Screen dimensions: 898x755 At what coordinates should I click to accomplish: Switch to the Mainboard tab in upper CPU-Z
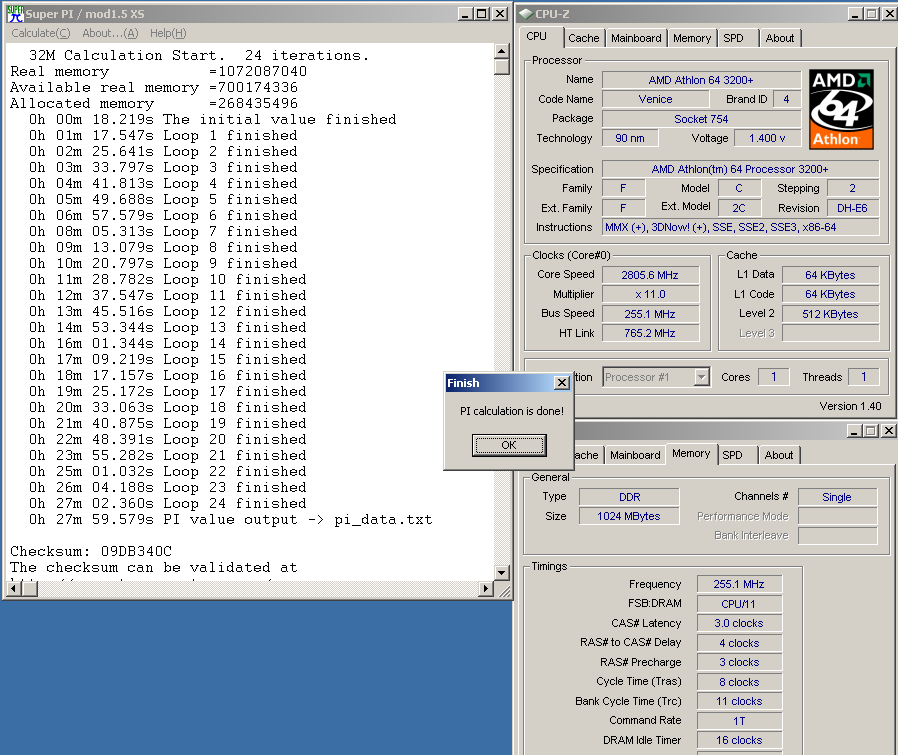pyautogui.click(x=636, y=38)
